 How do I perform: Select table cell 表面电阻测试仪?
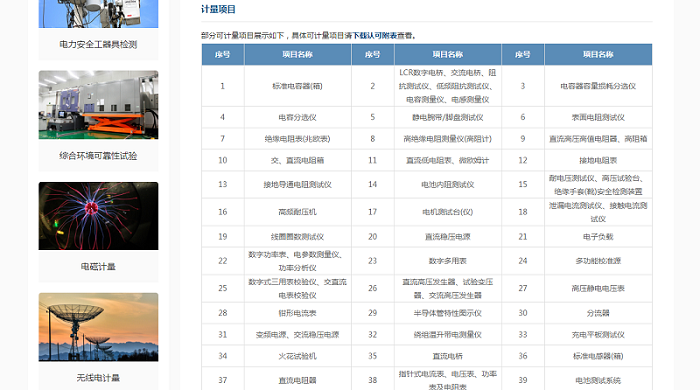click(598, 117)
